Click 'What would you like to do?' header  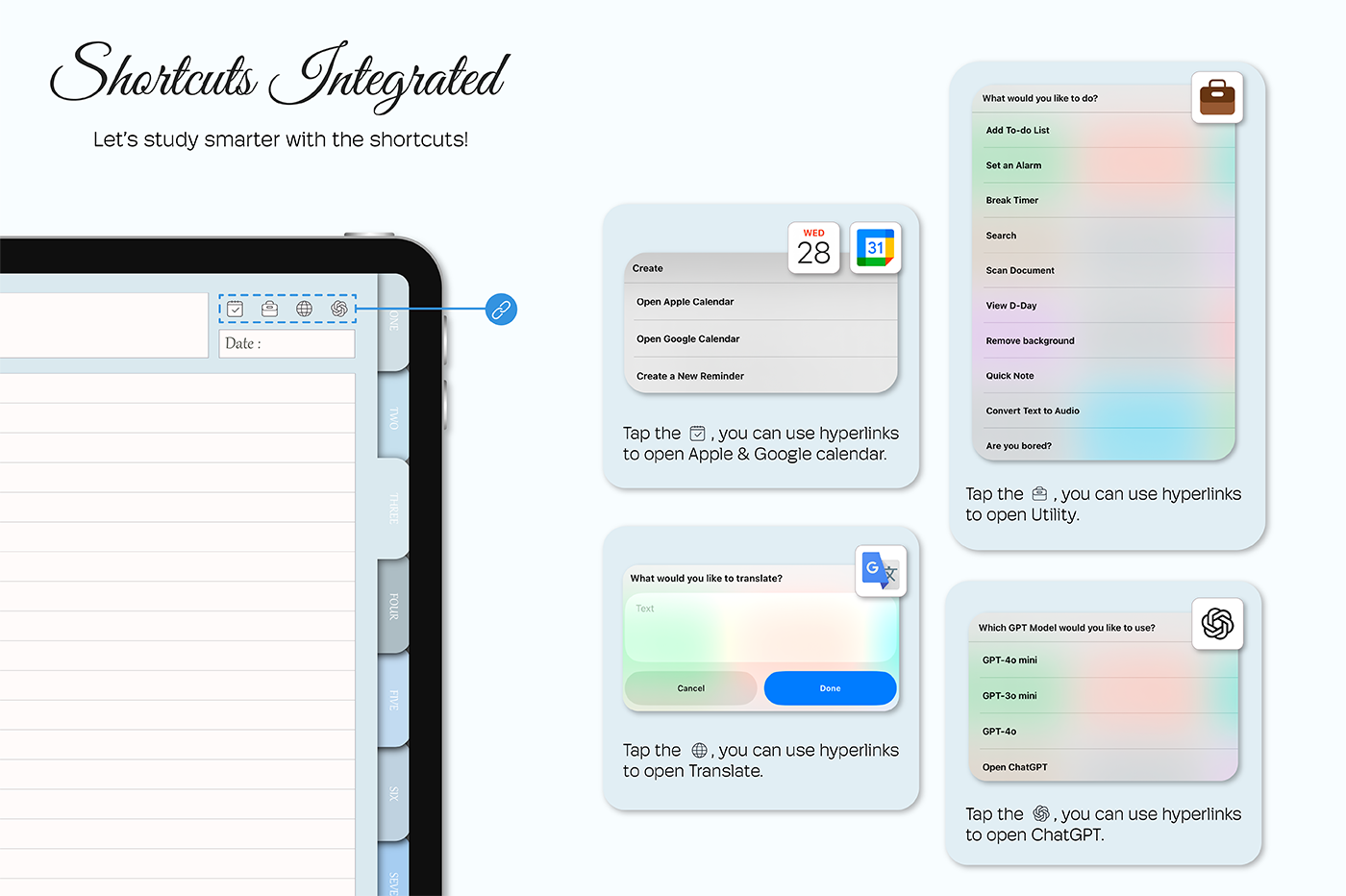tap(1040, 98)
